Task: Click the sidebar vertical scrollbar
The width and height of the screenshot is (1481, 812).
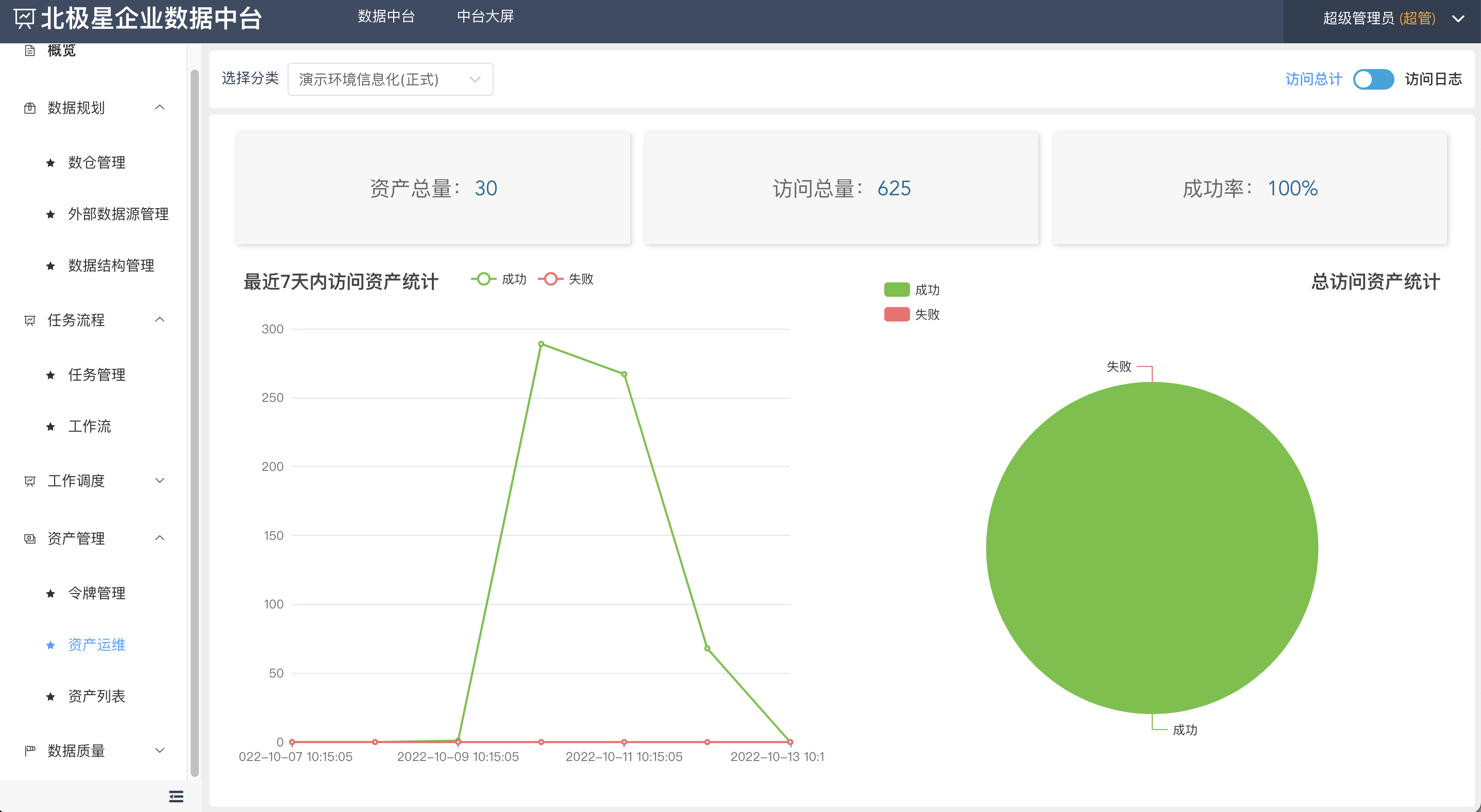Action: click(194, 422)
